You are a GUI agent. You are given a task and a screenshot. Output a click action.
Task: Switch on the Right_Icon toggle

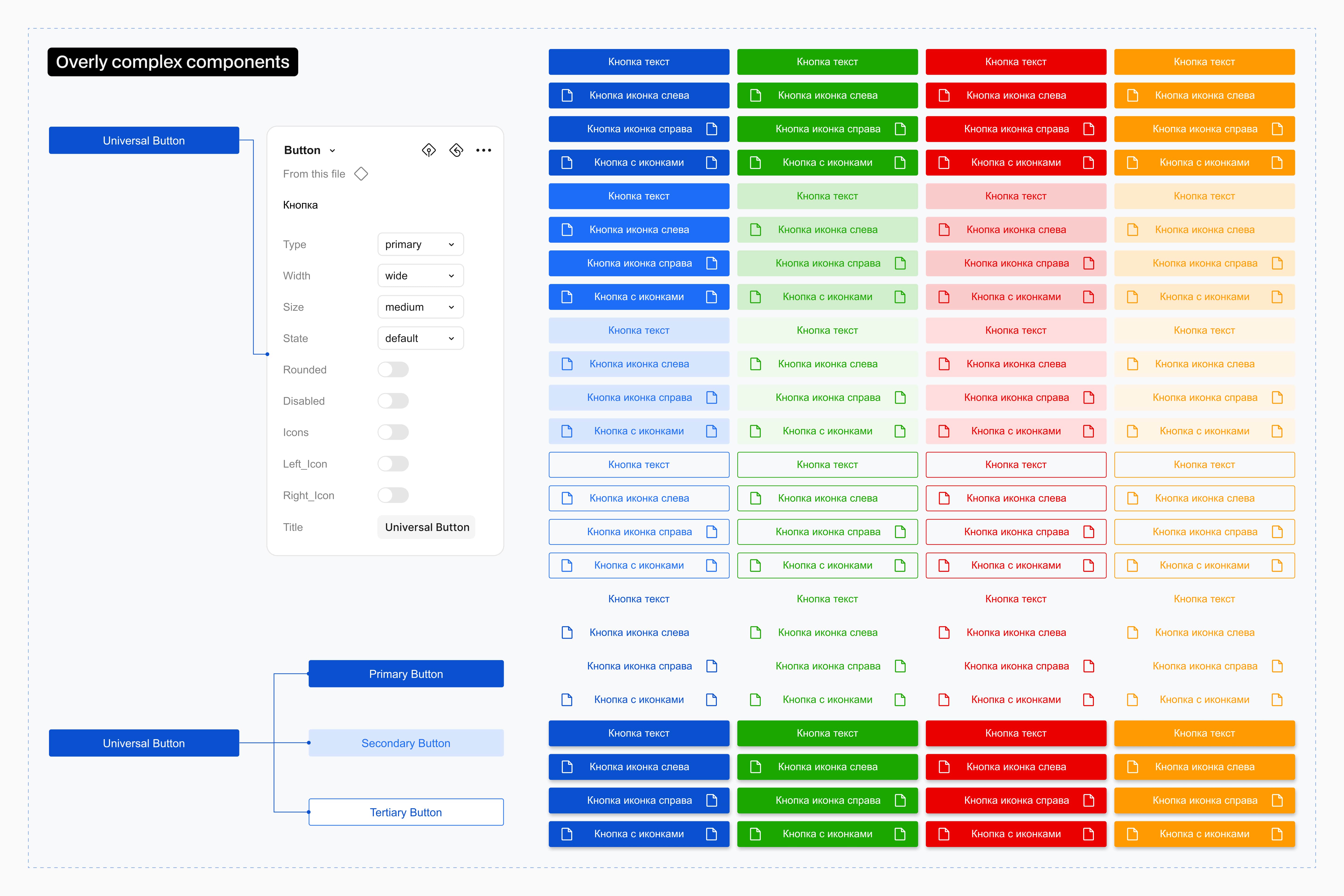click(x=393, y=495)
